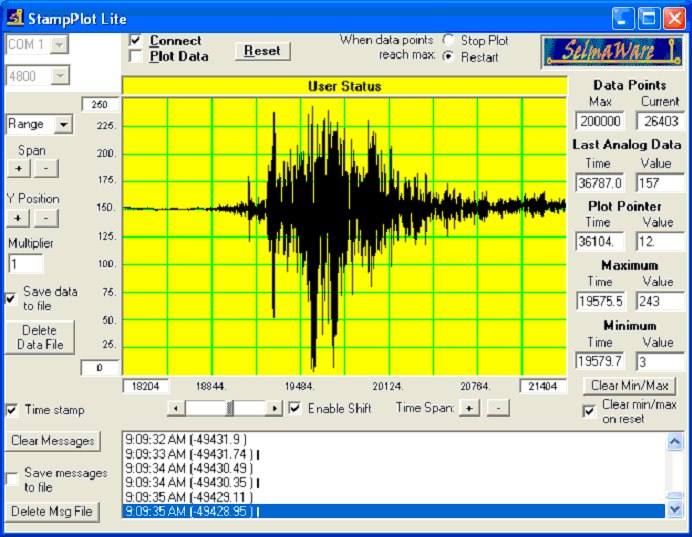Image resolution: width=692 pixels, height=537 pixels.
Task: Click the start time field 18204
Action: coord(146,386)
